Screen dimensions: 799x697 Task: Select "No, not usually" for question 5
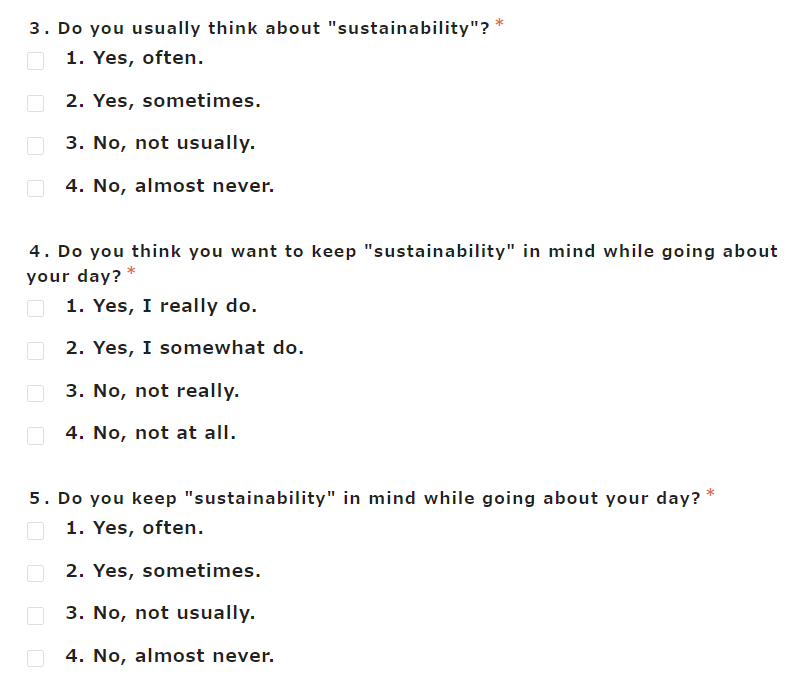pyautogui.click(x=35, y=615)
